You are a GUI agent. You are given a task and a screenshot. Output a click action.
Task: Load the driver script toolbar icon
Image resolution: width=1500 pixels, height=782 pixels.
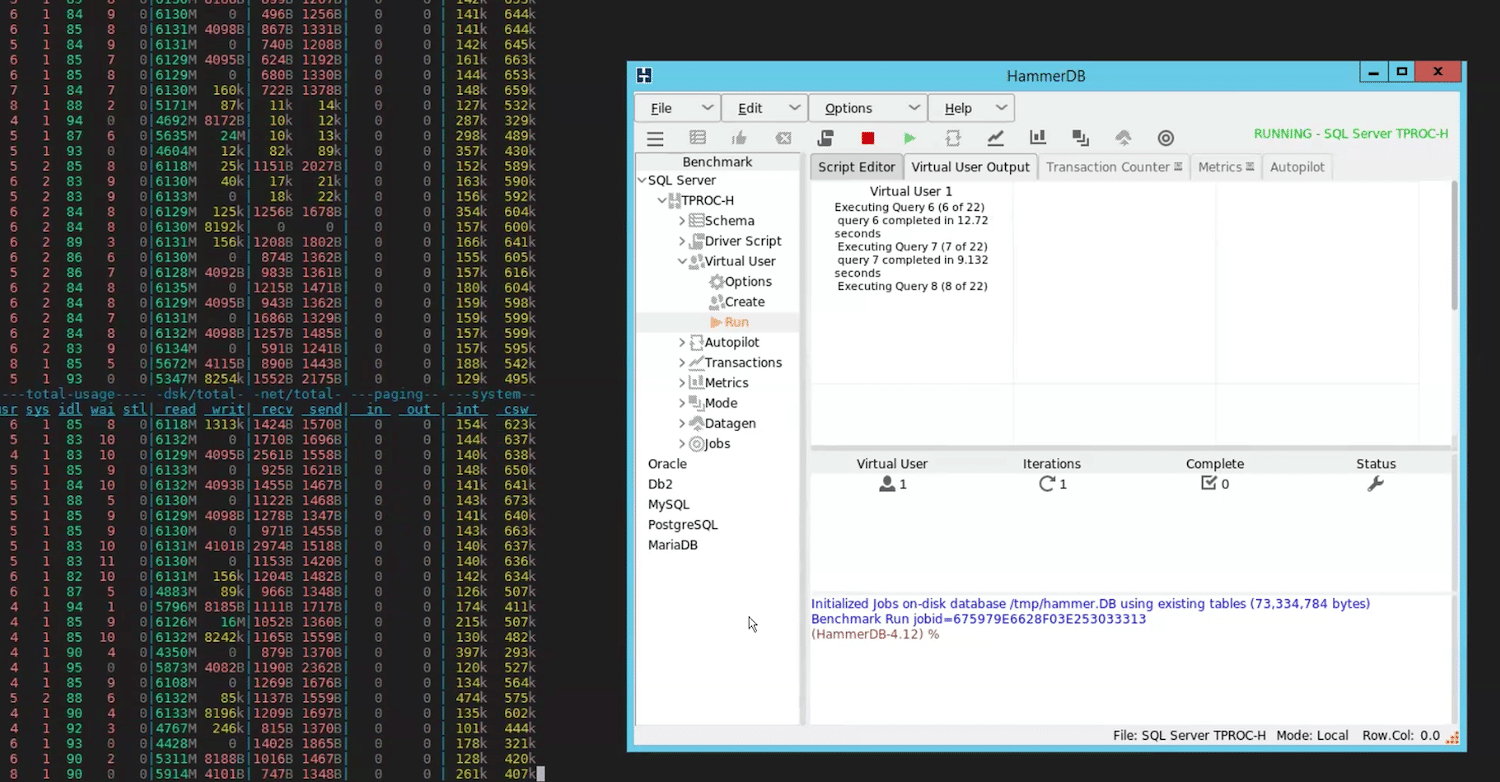point(825,138)
